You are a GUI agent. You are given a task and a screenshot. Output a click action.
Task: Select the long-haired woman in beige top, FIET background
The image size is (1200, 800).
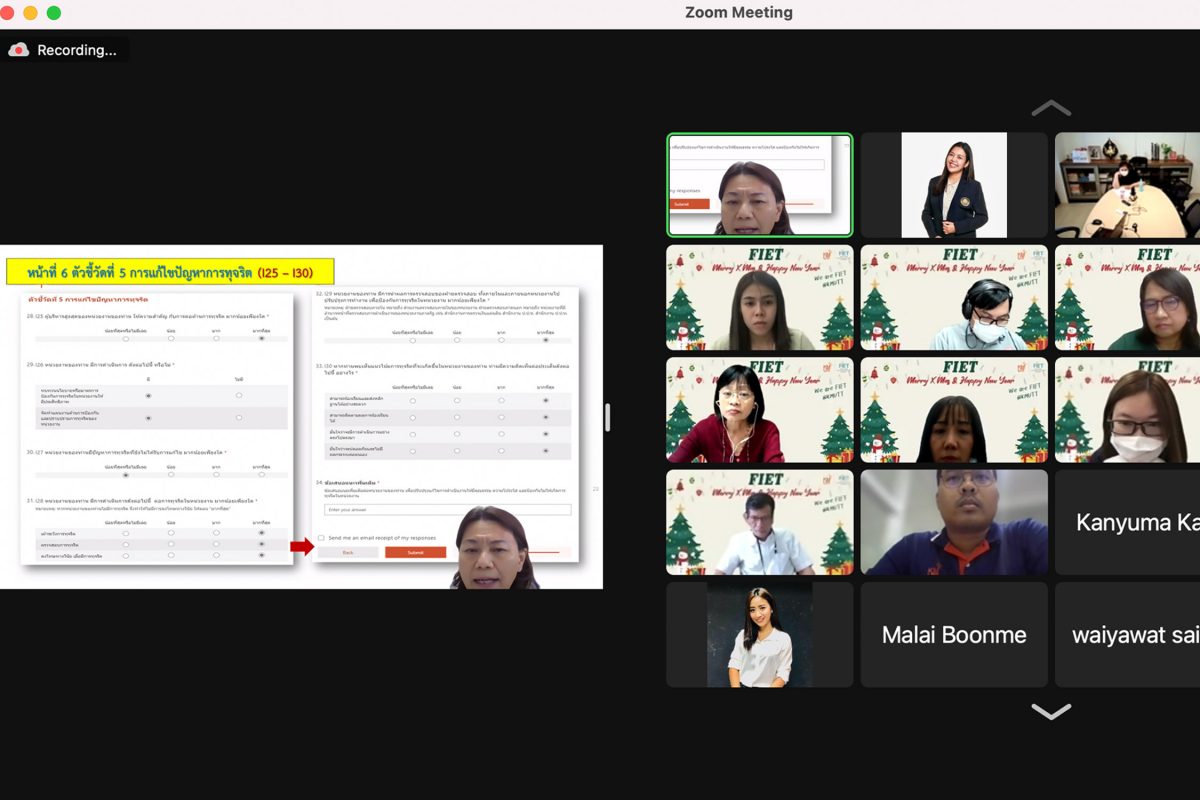[760, 298]
